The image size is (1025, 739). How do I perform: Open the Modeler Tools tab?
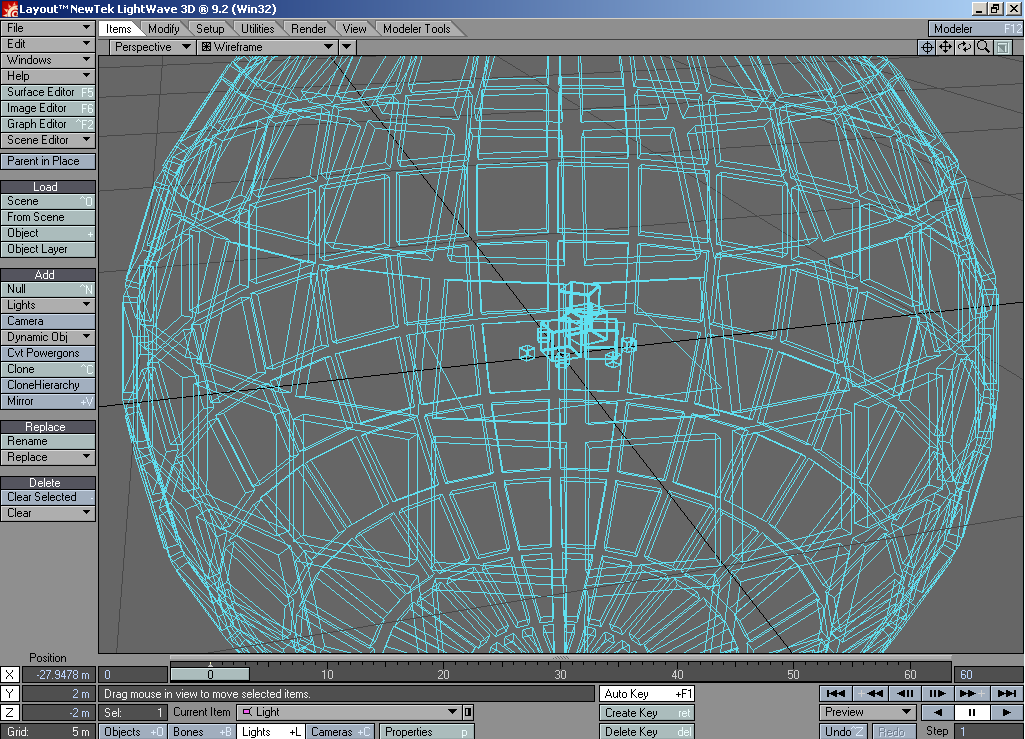point(416,29)
